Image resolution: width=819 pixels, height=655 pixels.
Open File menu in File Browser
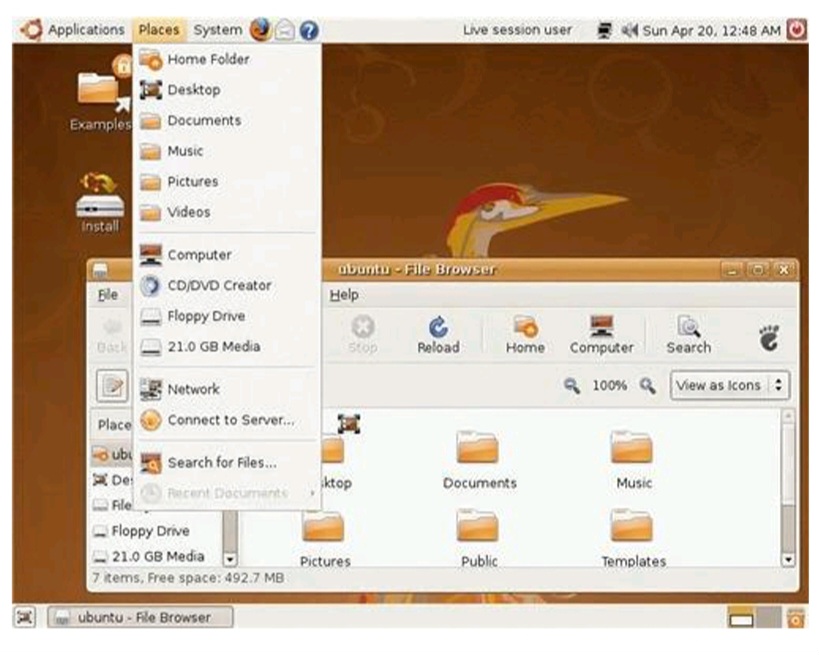108,295
